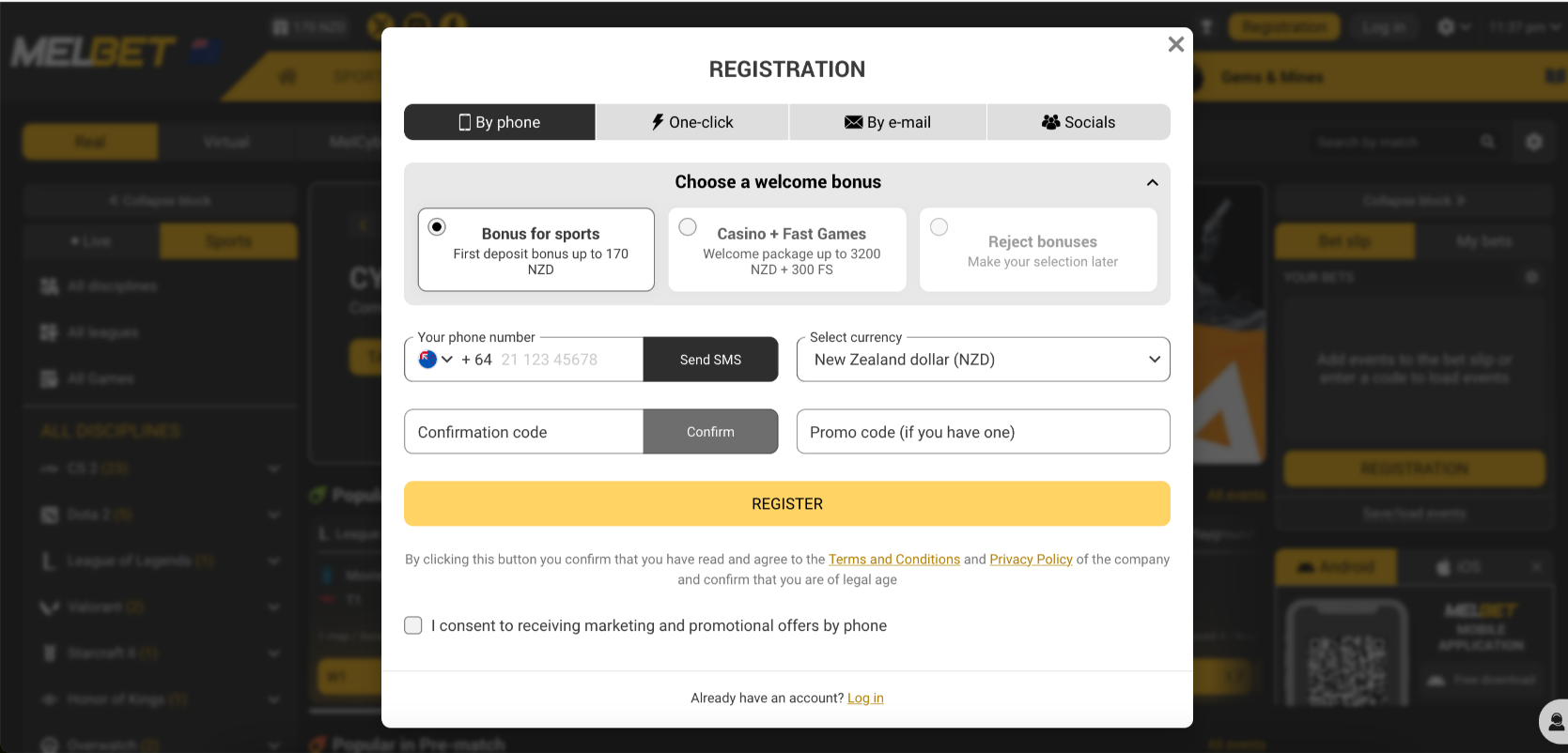Open the Terms and Conditions link
Viewport: 1568px width, 753px height.
[893, 560]
